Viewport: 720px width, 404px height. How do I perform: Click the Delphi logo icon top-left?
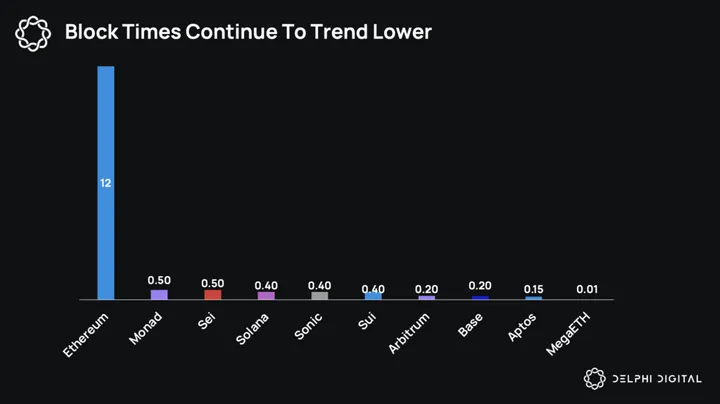coord(33,33)
